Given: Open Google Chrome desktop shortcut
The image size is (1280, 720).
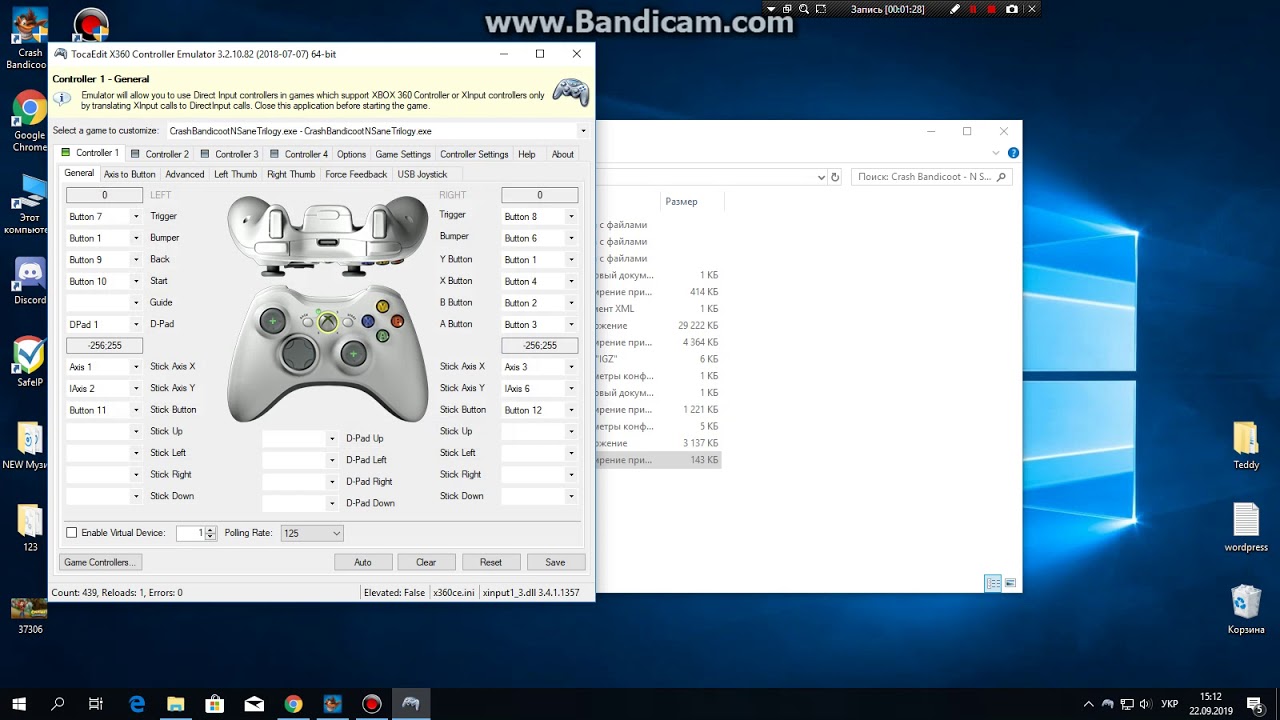Looking at the screenshot, I should click(29, 122).
